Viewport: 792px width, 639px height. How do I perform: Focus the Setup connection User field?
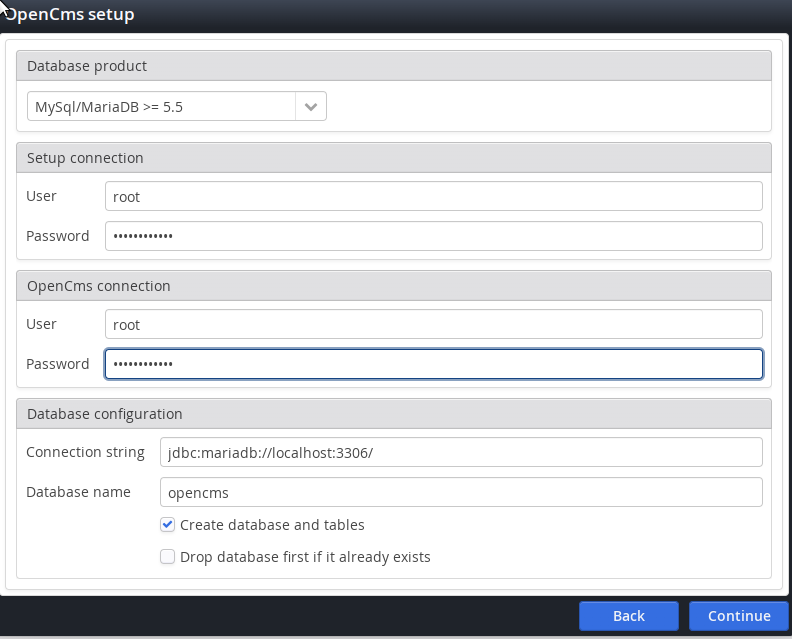click(433, 196)
